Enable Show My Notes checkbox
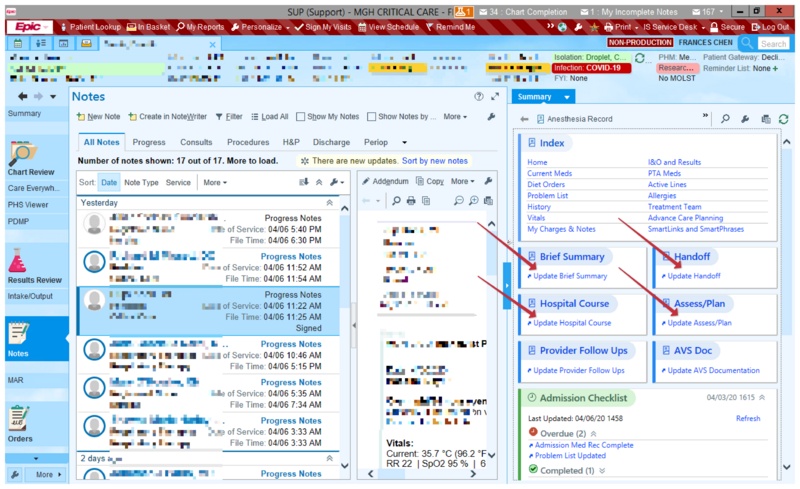This screenshot has height=489, width=800. pyautogui.click(x=301, y=116)
